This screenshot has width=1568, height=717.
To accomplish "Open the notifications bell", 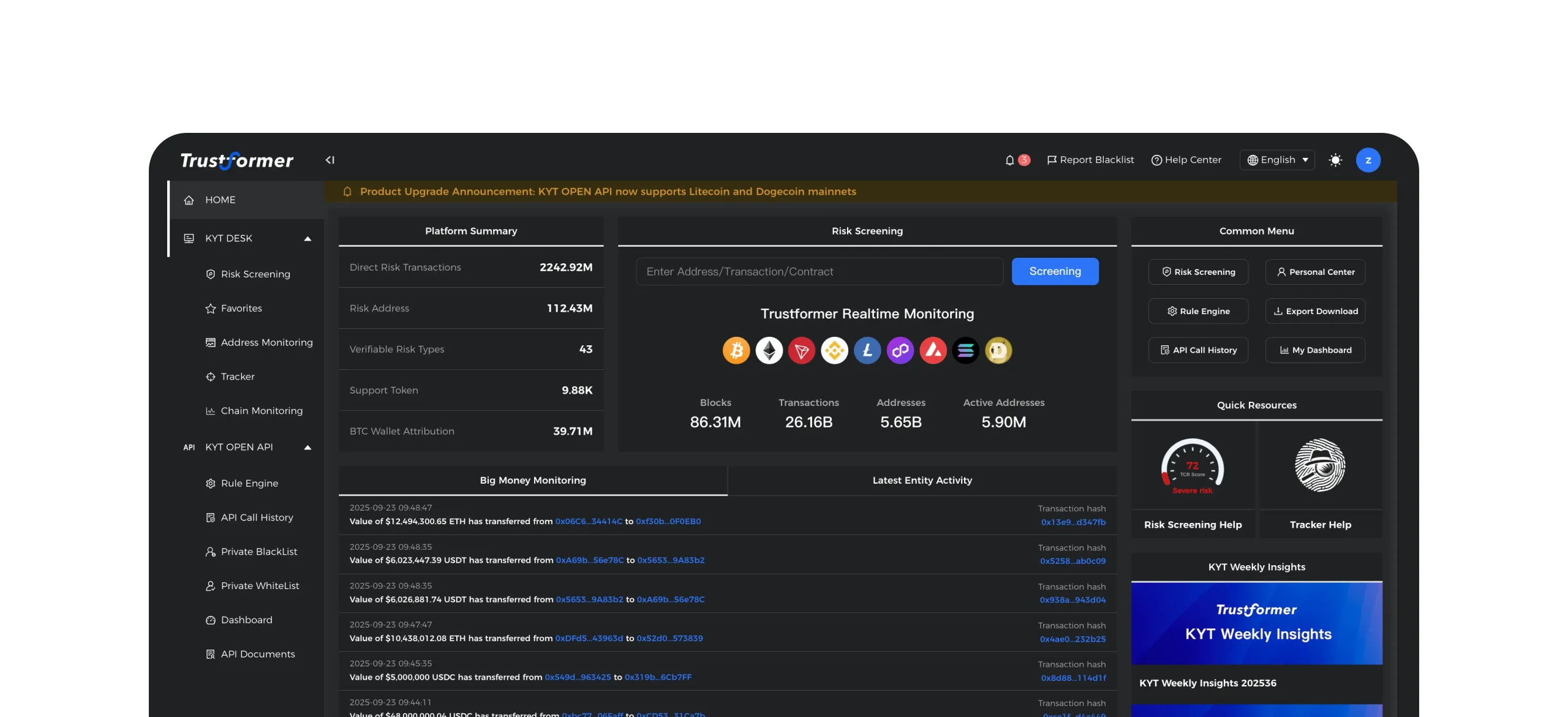I will pyautogui.click(x=1010, y=160).
